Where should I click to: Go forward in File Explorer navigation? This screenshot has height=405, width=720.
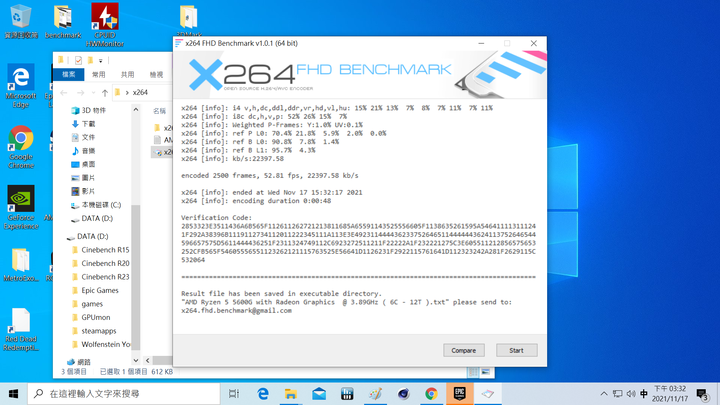point(80,93)
